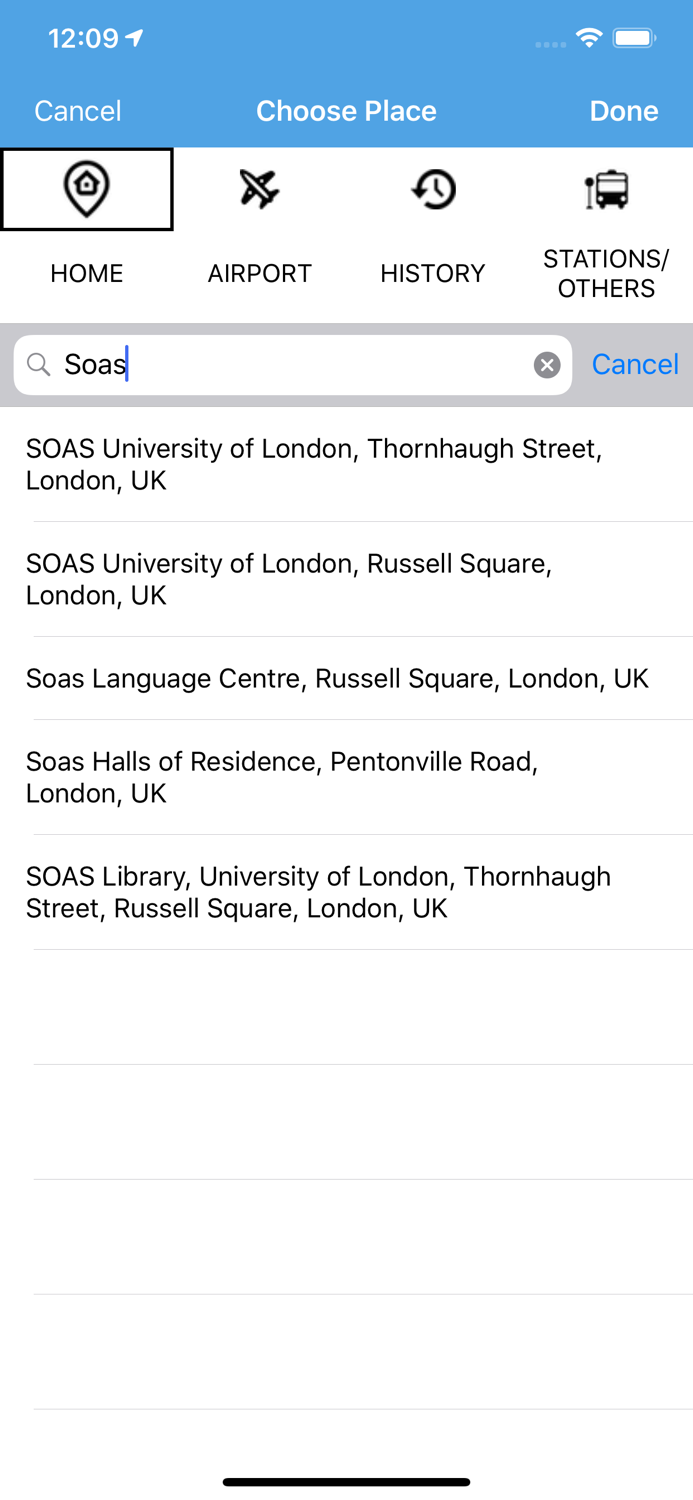
Task: Open the History clock icon
Action: (x=433, y=189)
